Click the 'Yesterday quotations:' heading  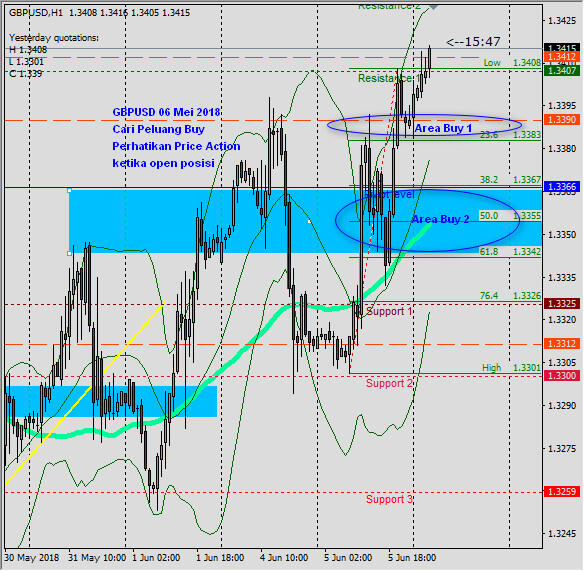click(54, 38)
